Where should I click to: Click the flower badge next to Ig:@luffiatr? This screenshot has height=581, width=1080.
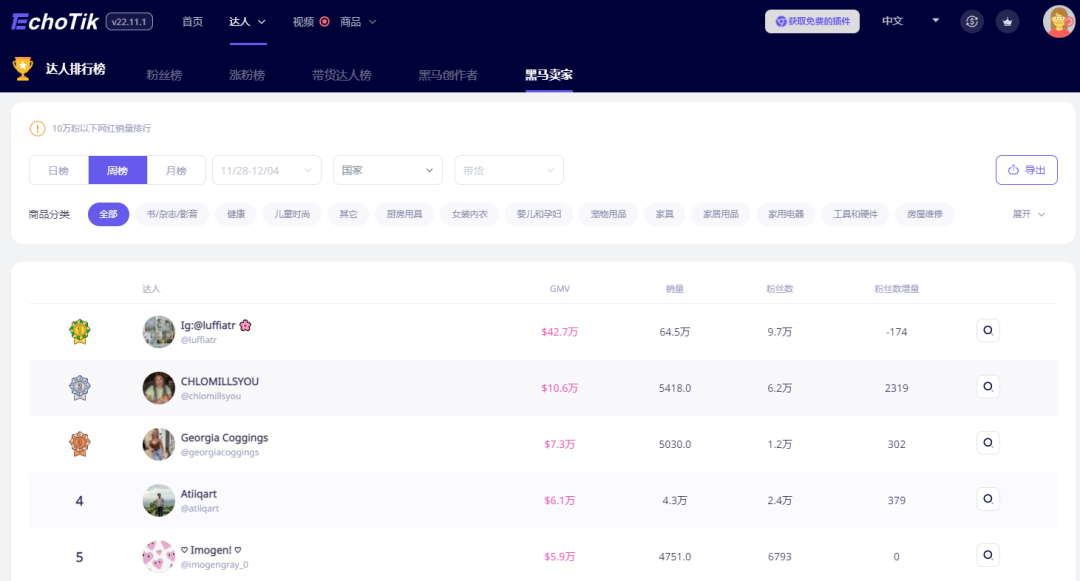[245, 326]
